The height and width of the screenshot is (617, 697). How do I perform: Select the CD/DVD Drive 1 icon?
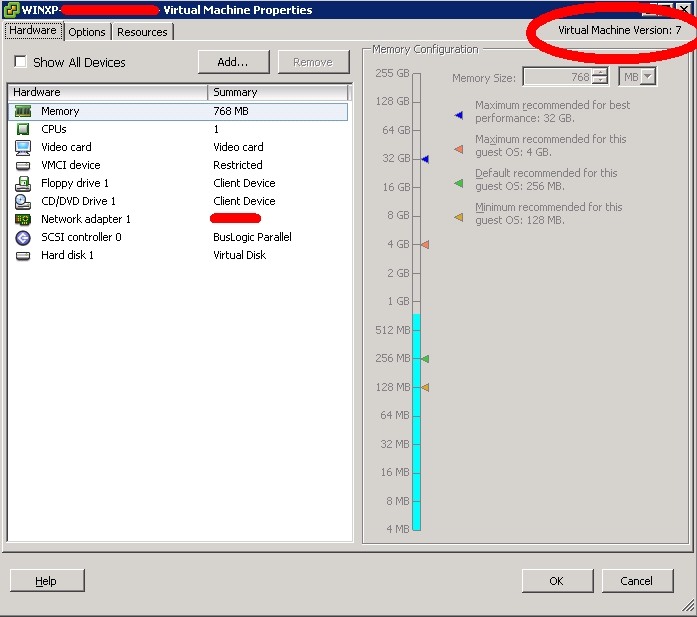[23, 202]
